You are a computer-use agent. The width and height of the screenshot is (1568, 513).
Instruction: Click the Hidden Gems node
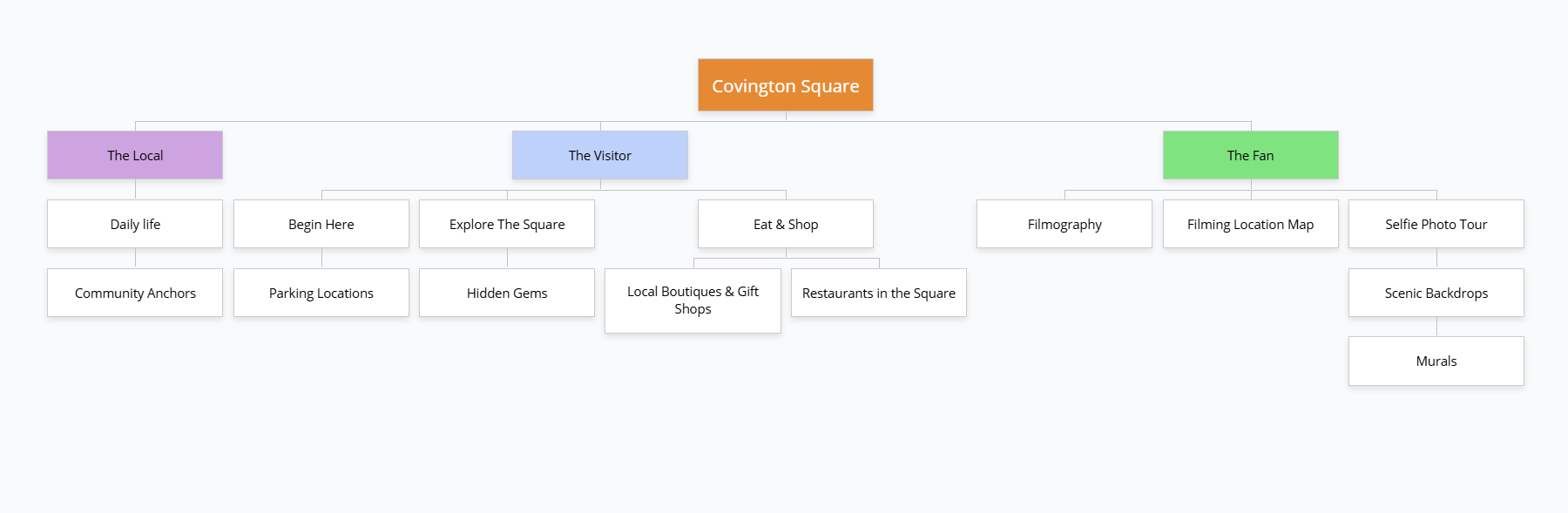point(507,293)
